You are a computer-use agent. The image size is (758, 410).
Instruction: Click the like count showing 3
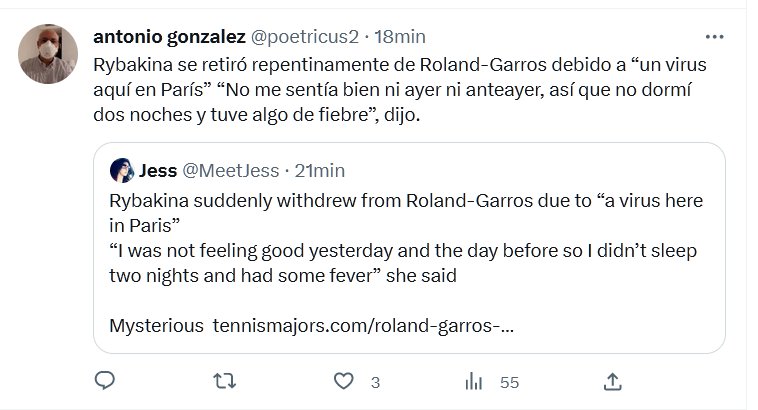pyautogui.click(x=375, y=382)
